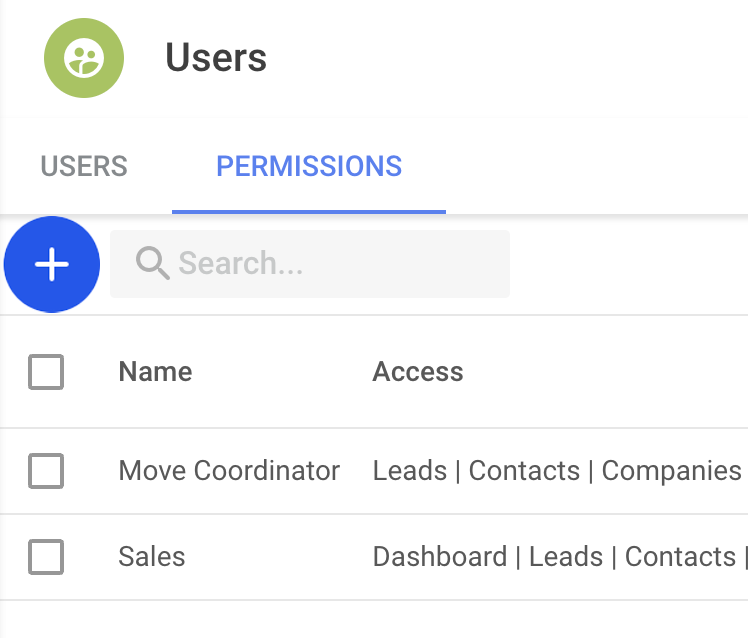Viewport: 748px width, 638px height.
Task: Click the Access column header
Action: [418, 372]
